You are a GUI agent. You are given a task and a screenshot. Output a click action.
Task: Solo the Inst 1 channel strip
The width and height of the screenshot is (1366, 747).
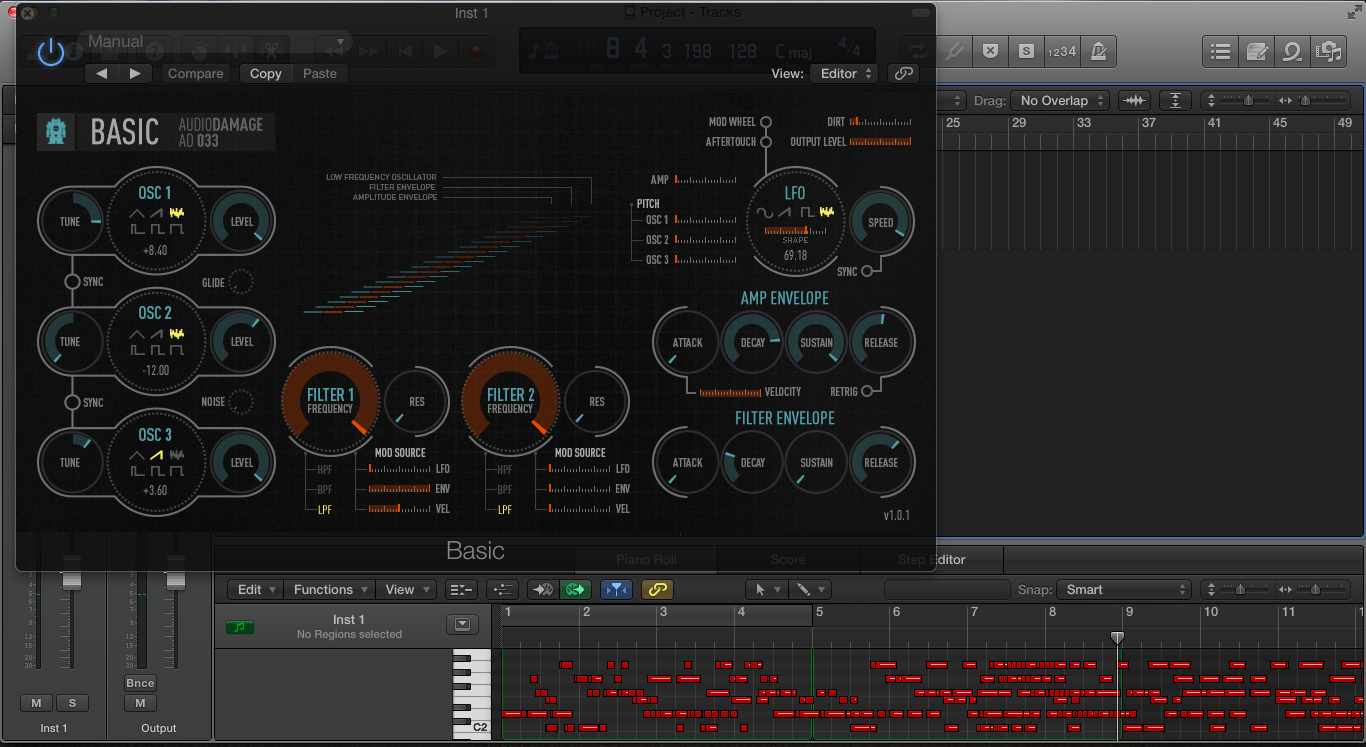(72, 703)
